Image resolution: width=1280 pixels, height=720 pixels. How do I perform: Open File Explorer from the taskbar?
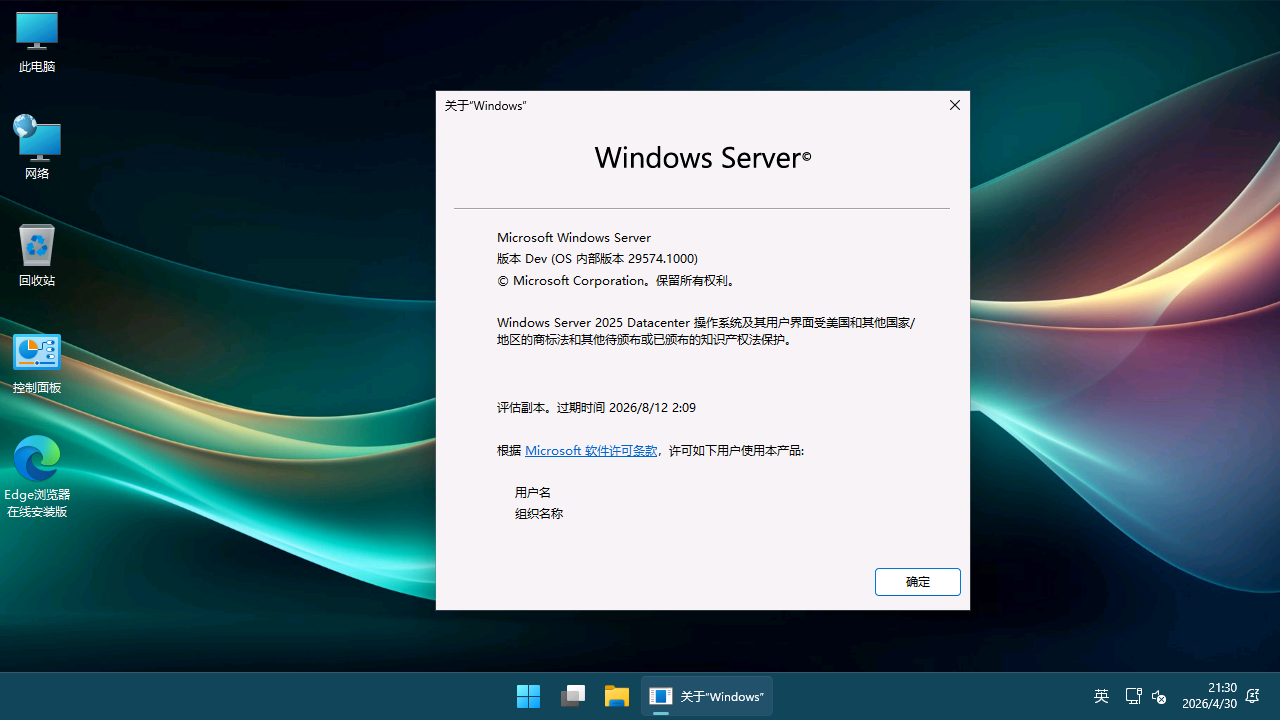coord(617,696)
